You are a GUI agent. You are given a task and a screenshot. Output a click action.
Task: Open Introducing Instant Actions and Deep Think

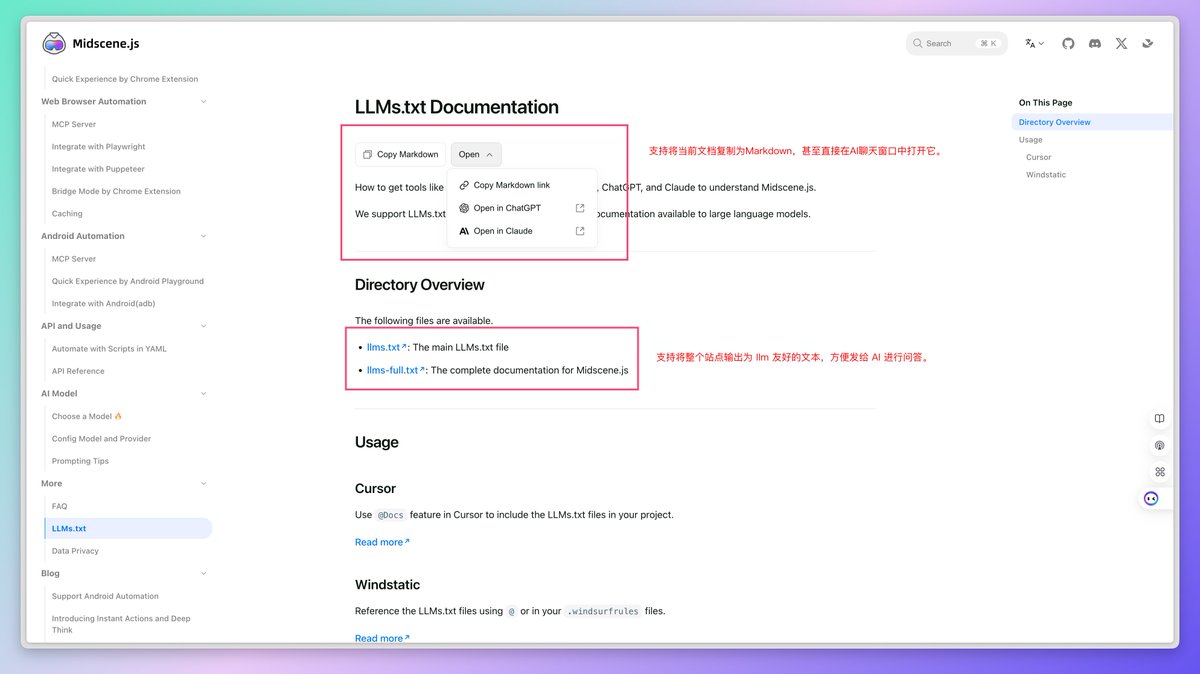pos(121,624)
